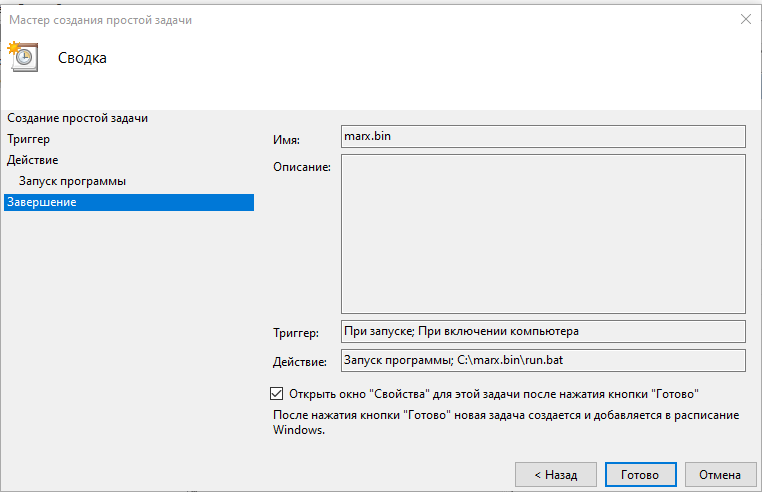Click the task wizard clock icon
The width and height of the screenshot is (762, 492).
22,57
